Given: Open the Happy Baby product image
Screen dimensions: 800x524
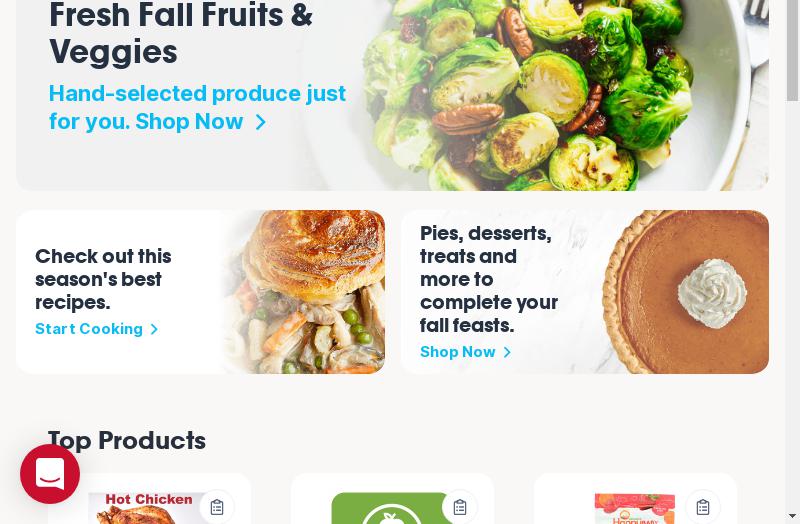Looking at the screenshot, I should pos(635,508).
